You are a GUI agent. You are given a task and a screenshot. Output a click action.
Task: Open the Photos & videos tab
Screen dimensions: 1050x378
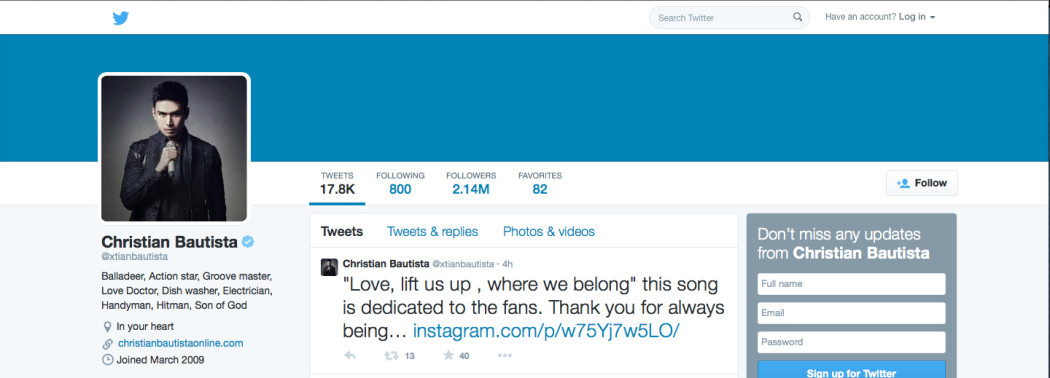(x=548, y=231)
